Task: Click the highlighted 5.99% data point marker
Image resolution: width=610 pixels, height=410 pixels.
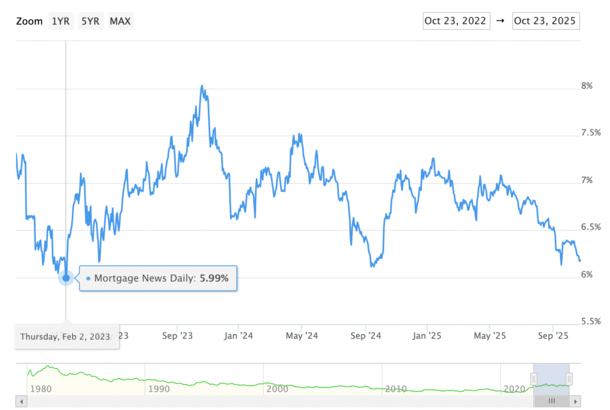Action: coord(66,278)
